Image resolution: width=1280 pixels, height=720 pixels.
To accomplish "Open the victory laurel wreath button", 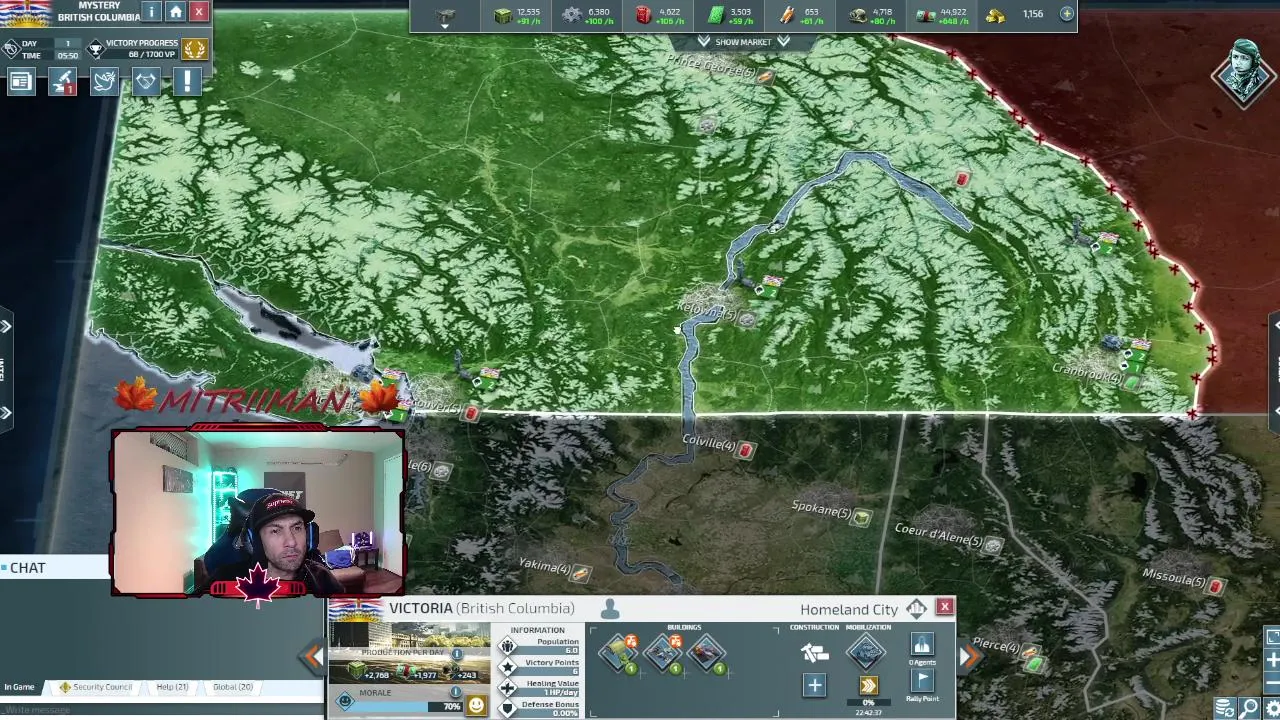I will 195,48.
